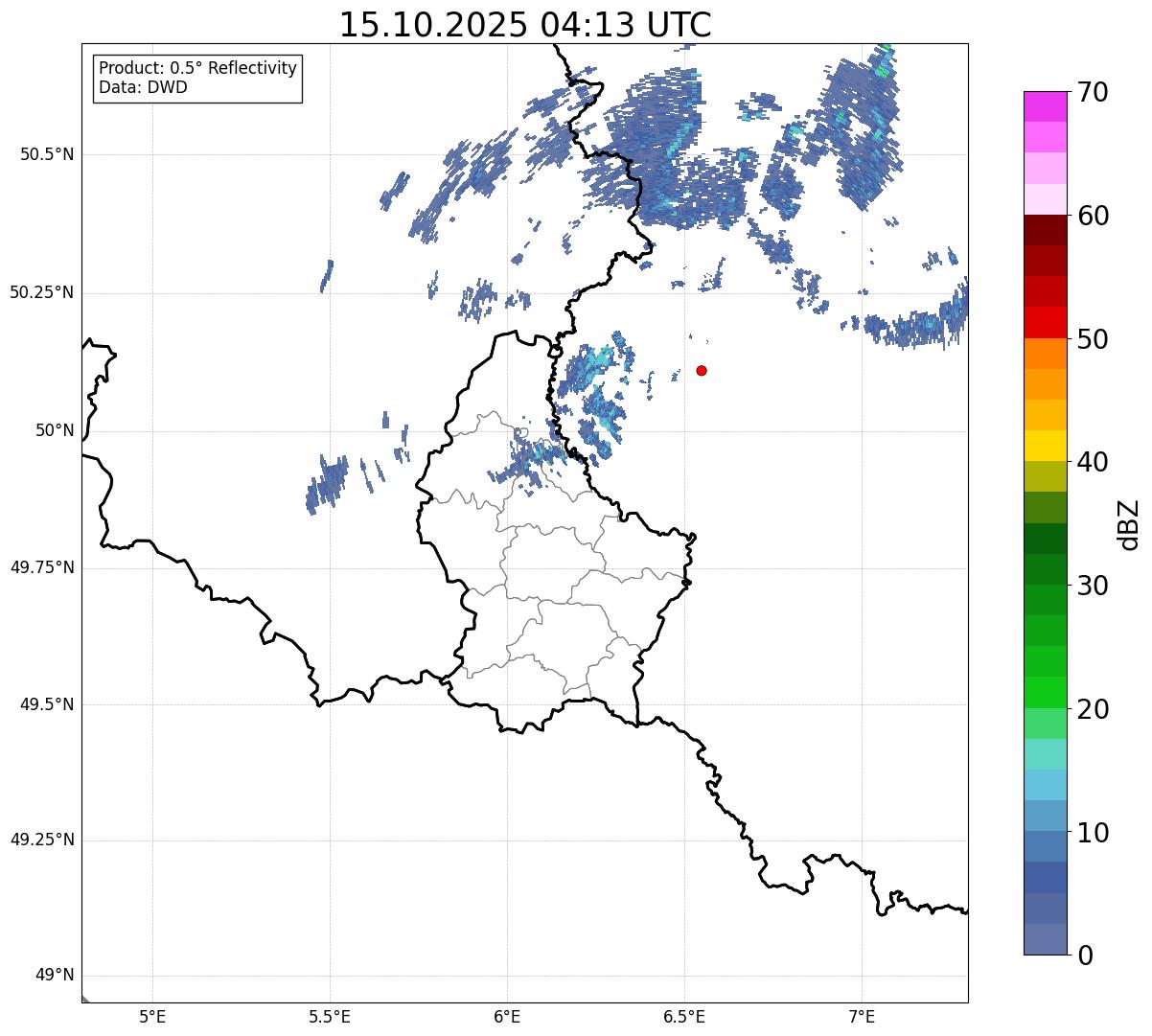Click the colorbar tick label "10"
The height and width of the screenshot is (1036, 1152).
pos(1093,832)
